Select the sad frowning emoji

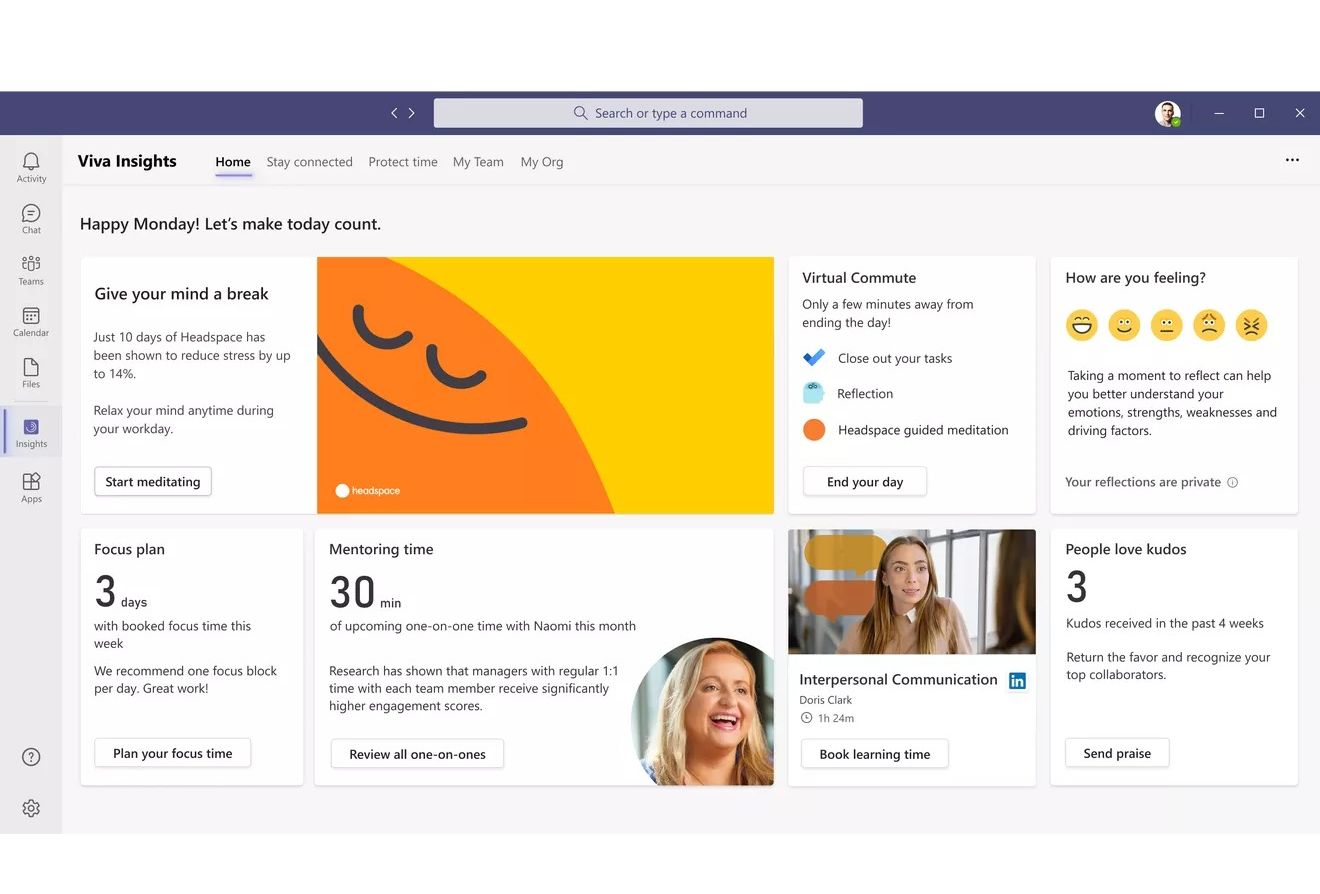(x=1209, y=325)
